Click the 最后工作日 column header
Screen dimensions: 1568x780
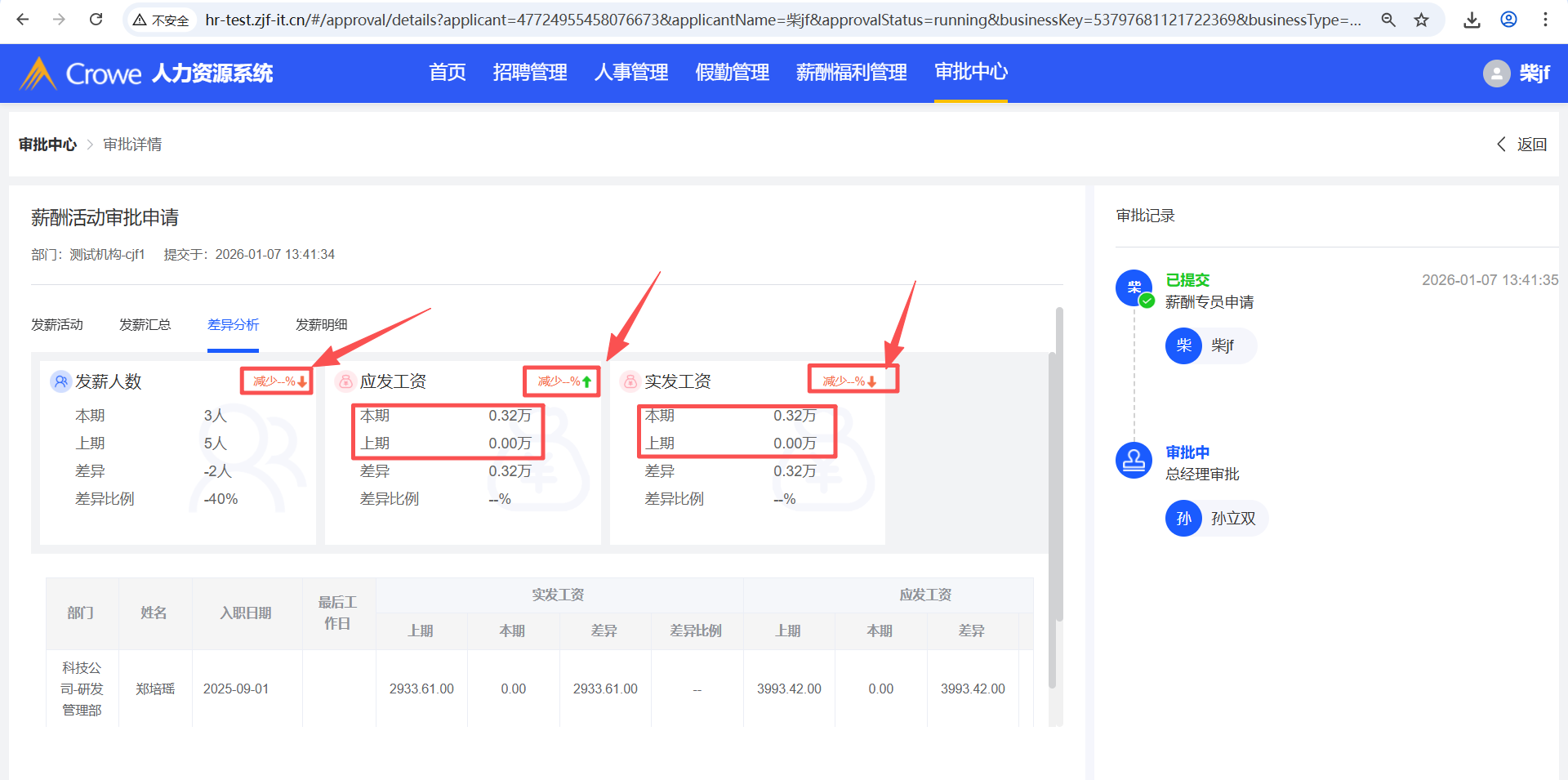pyautogui.click(x=337, y=613)
